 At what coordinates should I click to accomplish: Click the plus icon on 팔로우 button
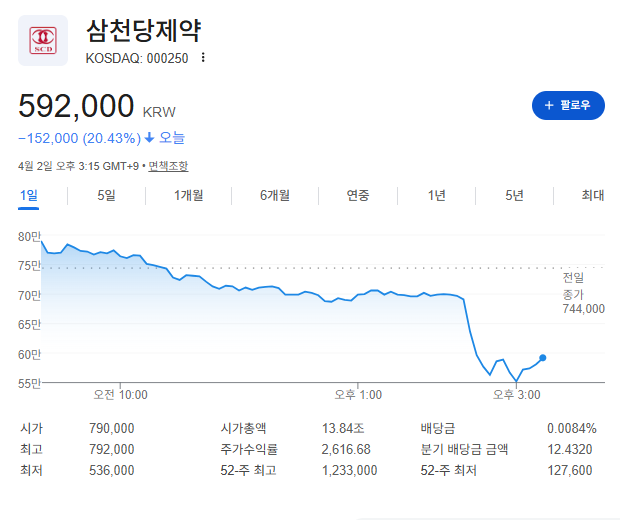pyautogui.click(x=548, y=105)
